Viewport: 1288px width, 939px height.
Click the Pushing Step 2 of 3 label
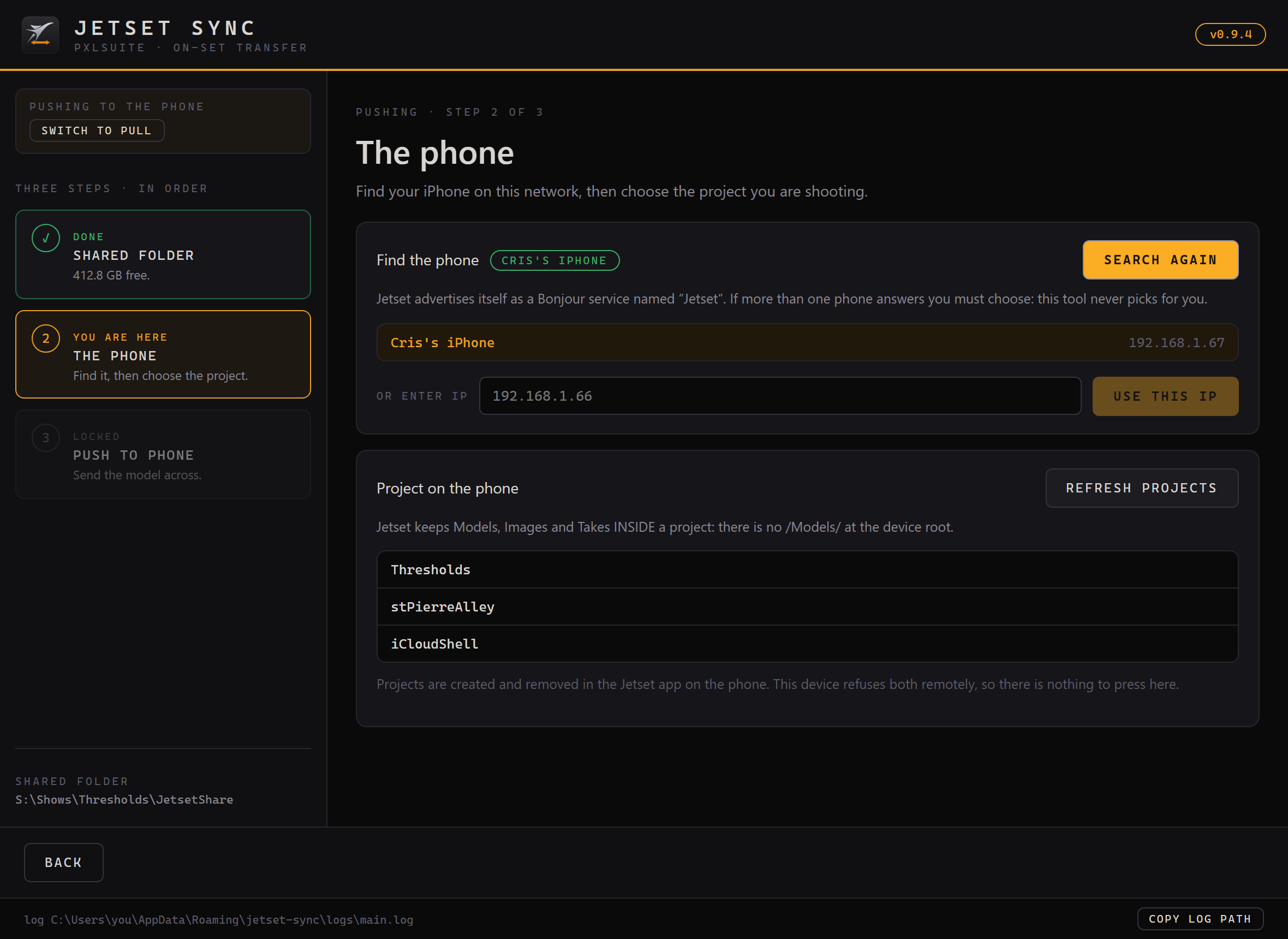[450, 112]
